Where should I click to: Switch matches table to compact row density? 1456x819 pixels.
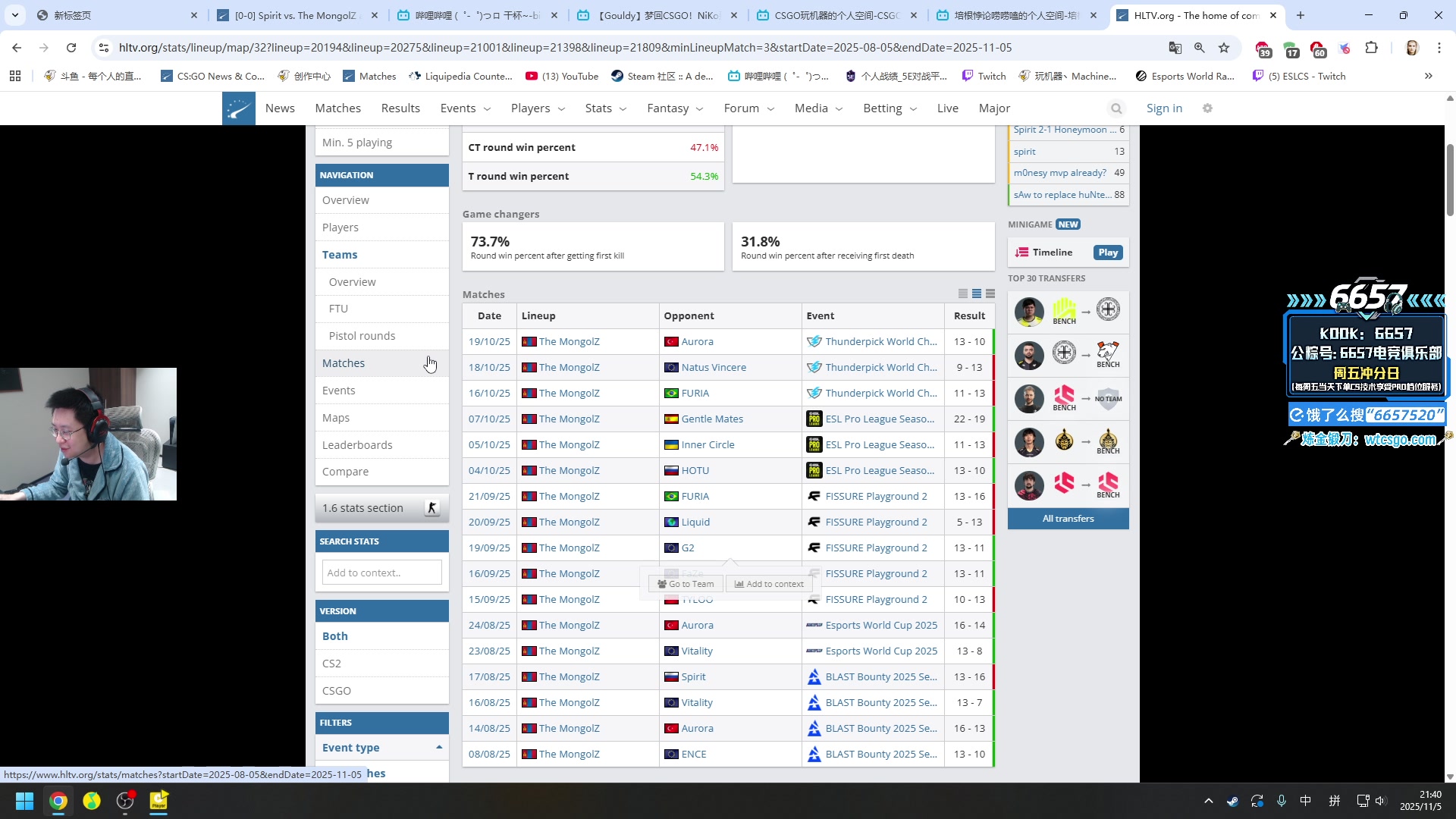963,293
